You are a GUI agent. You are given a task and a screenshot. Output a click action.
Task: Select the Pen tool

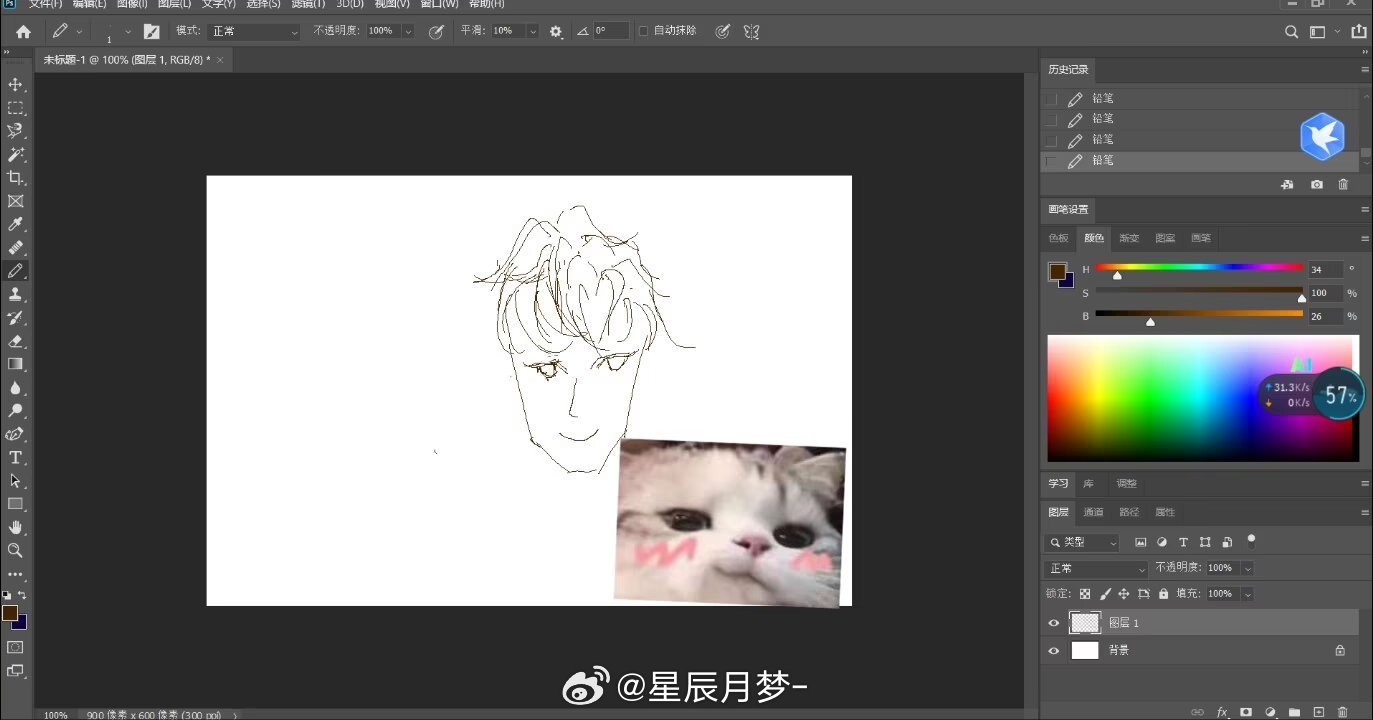pos(15,434)
